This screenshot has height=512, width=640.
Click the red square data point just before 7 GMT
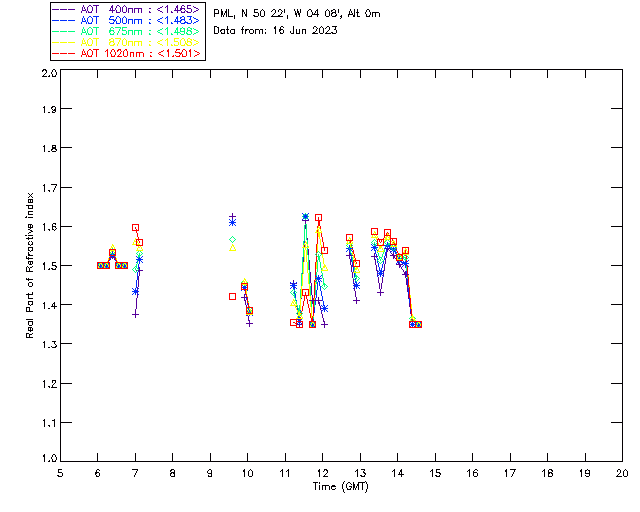135,228
